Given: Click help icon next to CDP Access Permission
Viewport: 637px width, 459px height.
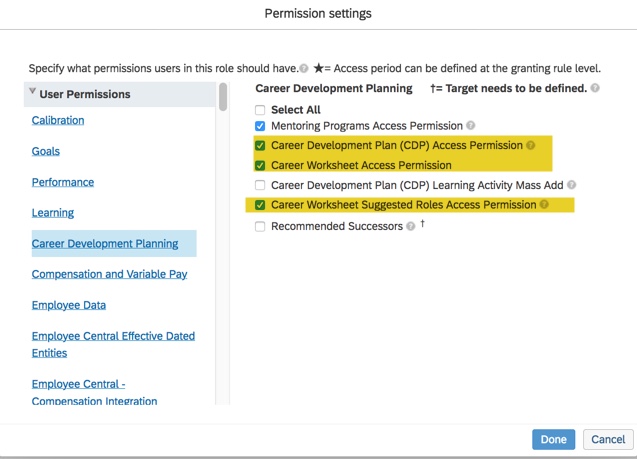Looking at the screenshot, I should [531, 145].
